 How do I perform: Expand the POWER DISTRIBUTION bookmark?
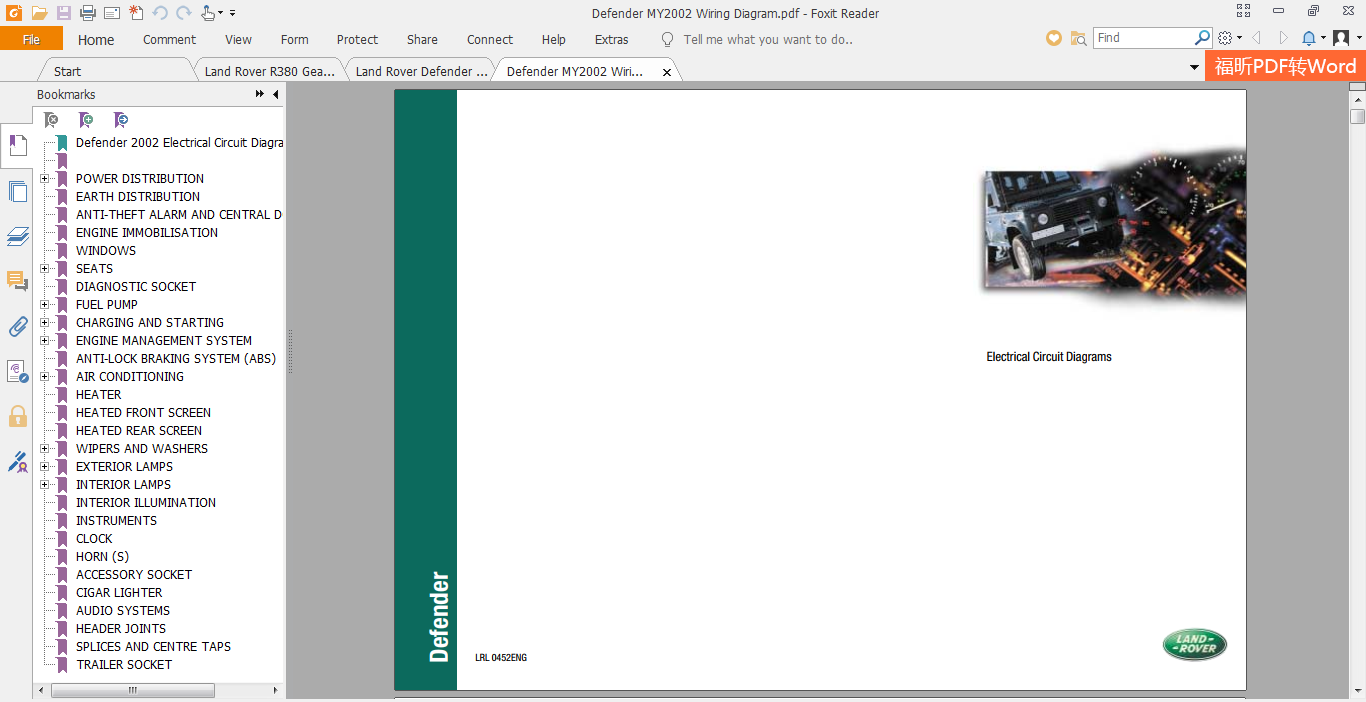coord(44,179)
